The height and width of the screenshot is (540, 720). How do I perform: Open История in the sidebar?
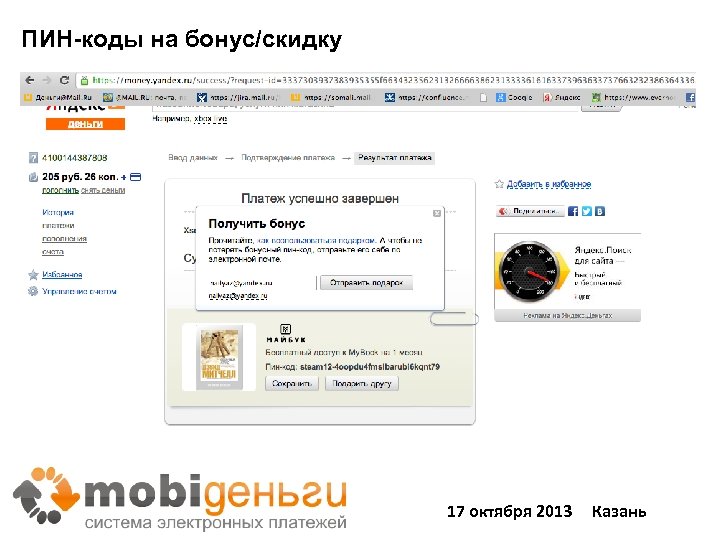pyautogui.click(x=58, y=212)
